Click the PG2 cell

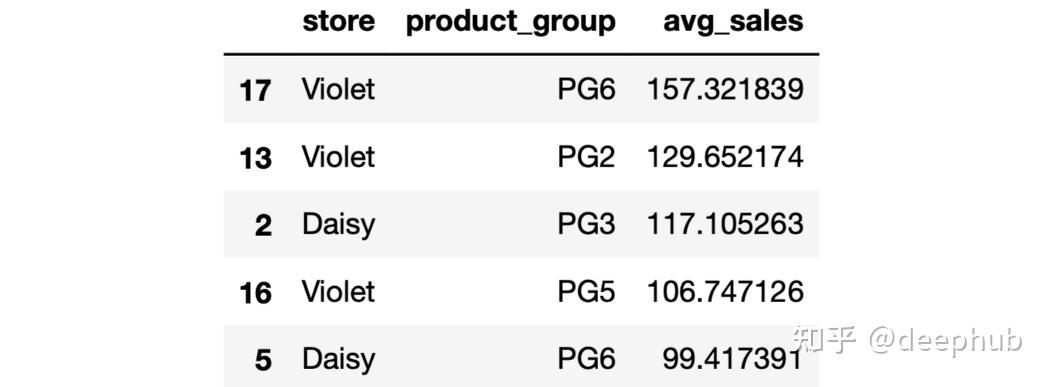tap(586, 157)
